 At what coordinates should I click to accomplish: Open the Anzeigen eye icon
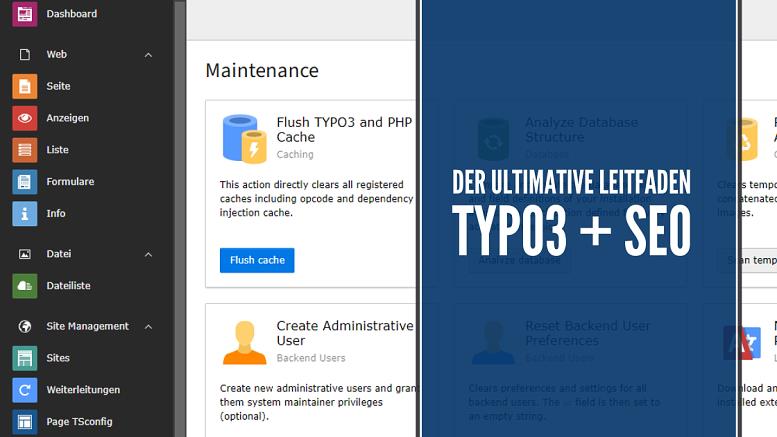tap(25, 118)
